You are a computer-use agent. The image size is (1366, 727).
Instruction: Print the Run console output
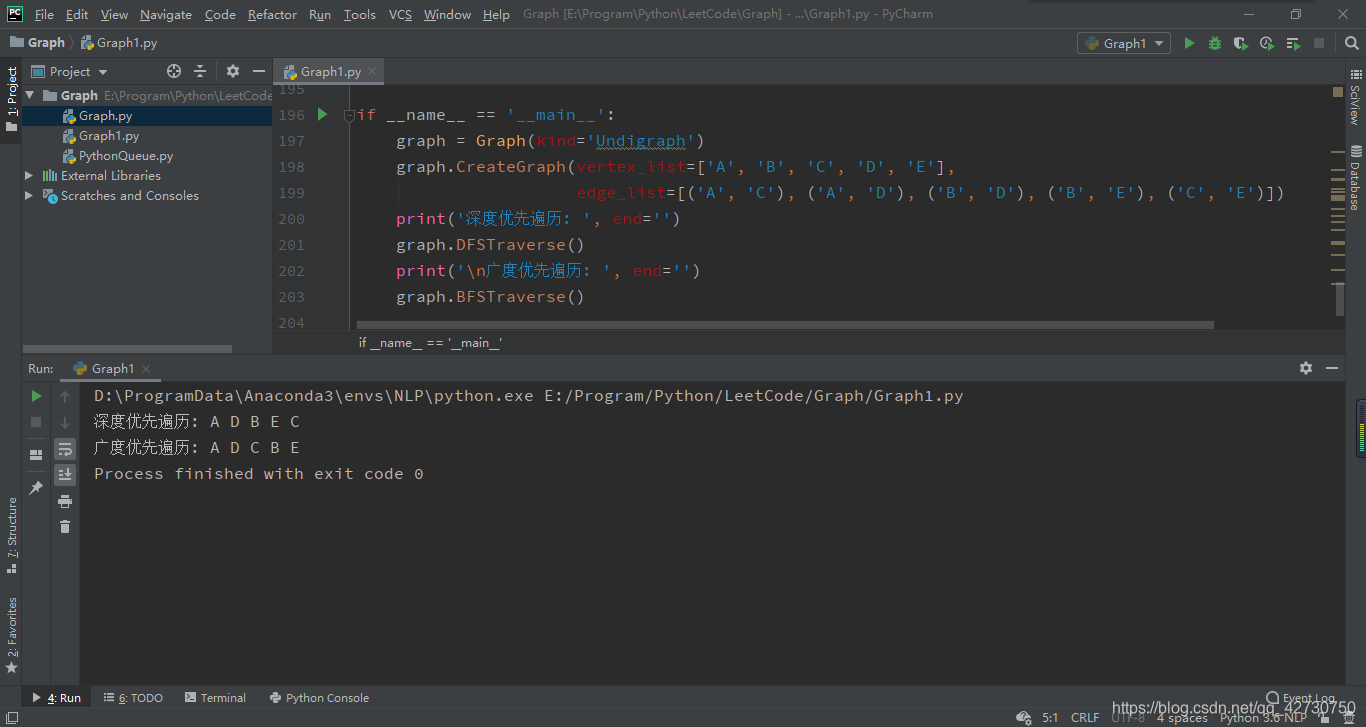point(65,501)
